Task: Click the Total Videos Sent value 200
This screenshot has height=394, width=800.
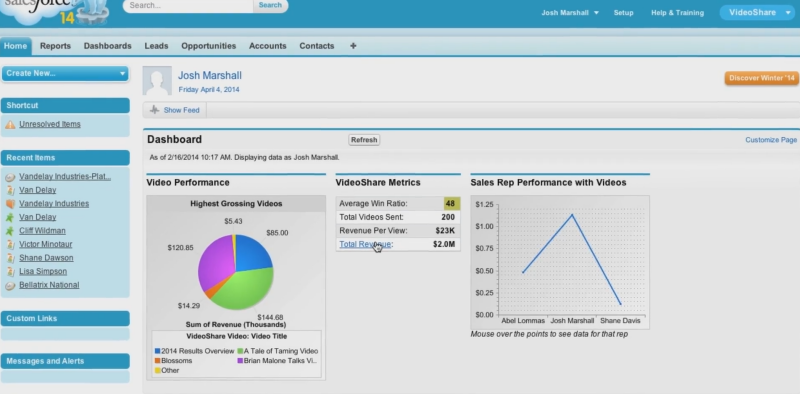Action: 448,217
